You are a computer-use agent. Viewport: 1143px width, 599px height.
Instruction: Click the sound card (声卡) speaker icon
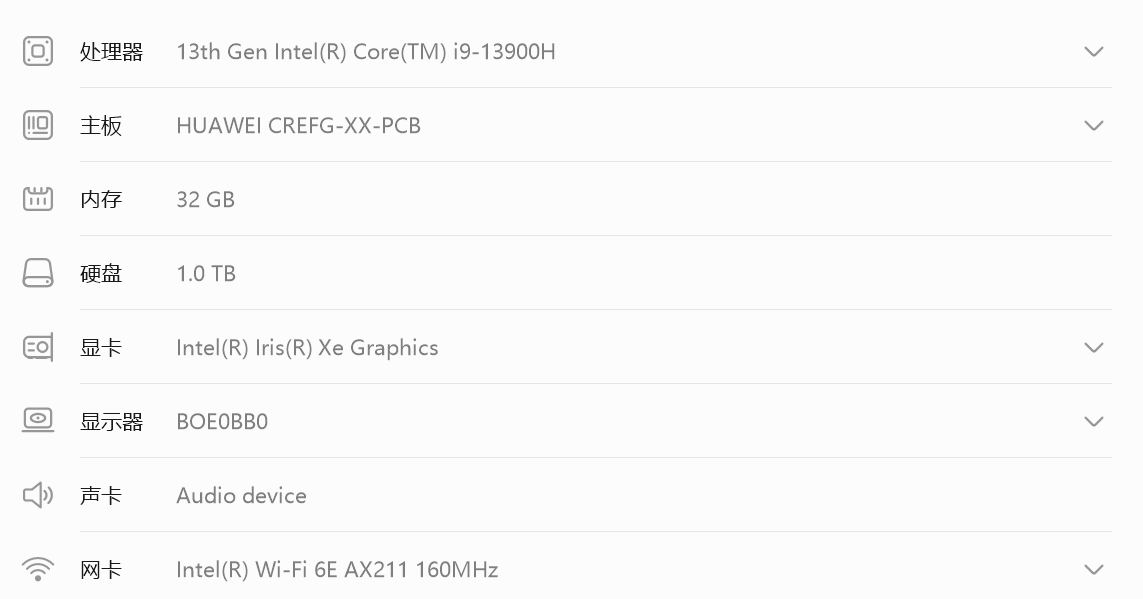tap(38, 495)
